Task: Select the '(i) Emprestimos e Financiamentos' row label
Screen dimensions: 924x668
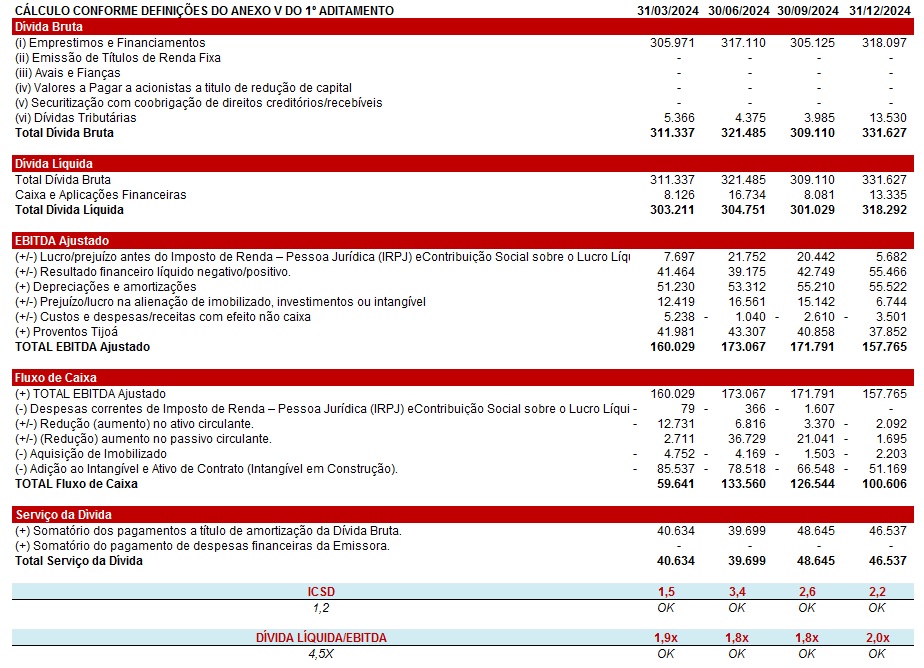Action: point(110,42)
